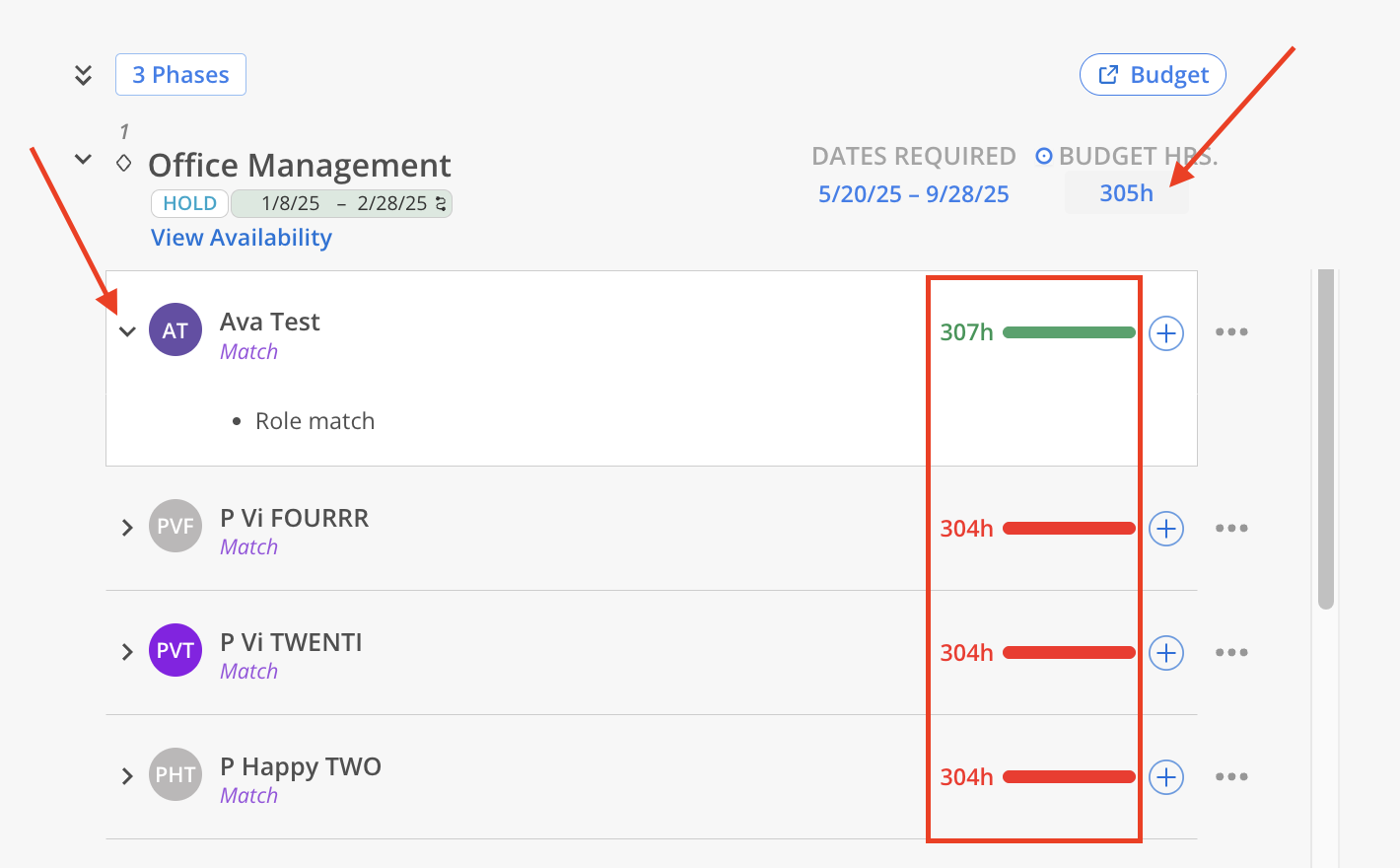Collapse Ava Test match details
1400x868 pixels.
(x=127, y=331)
